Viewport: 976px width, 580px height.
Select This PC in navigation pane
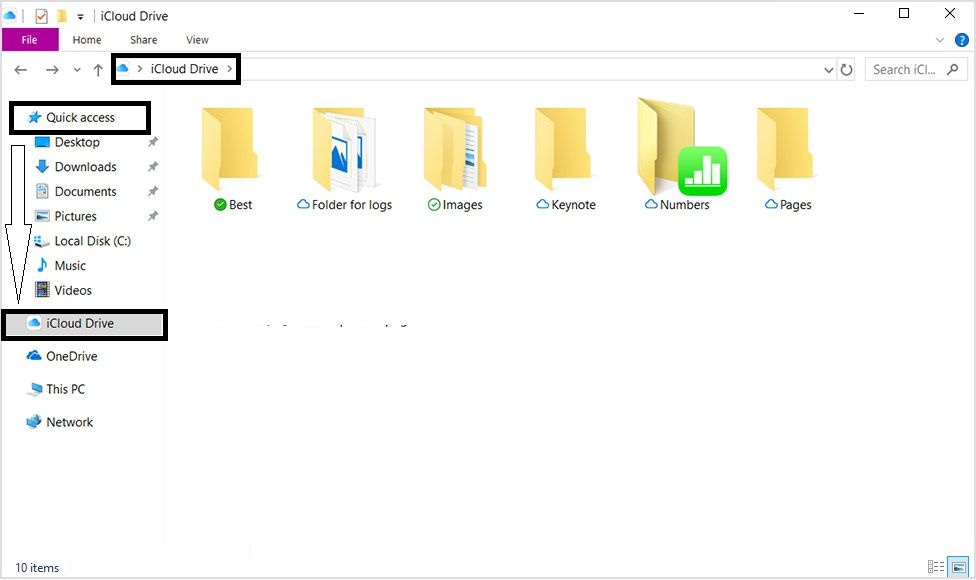[x=65, y=390]
